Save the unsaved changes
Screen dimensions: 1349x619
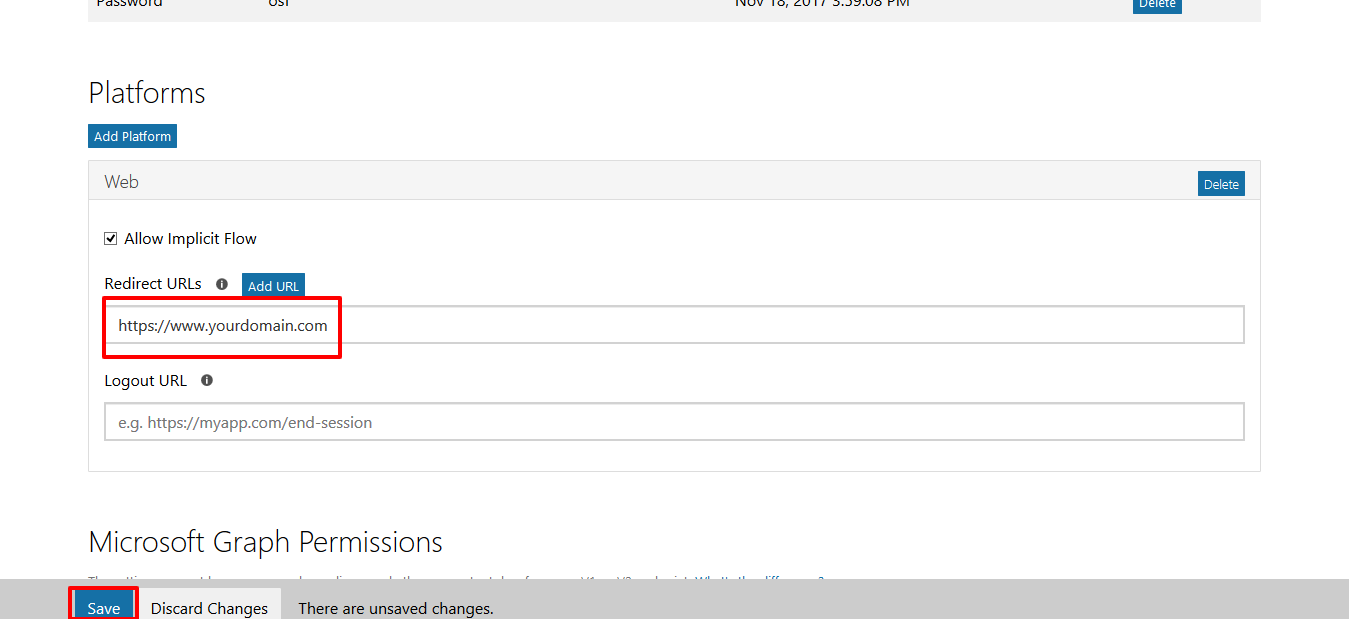(x=104, y=607)
